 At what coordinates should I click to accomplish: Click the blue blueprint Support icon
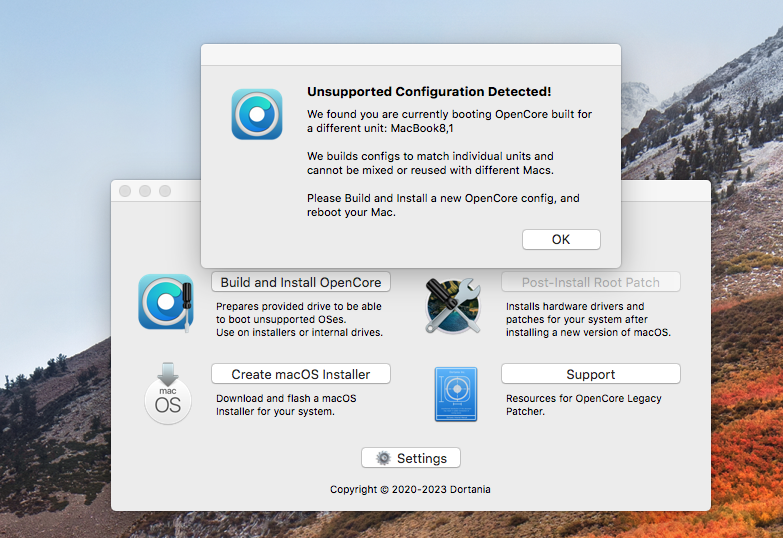pos(456,394)
